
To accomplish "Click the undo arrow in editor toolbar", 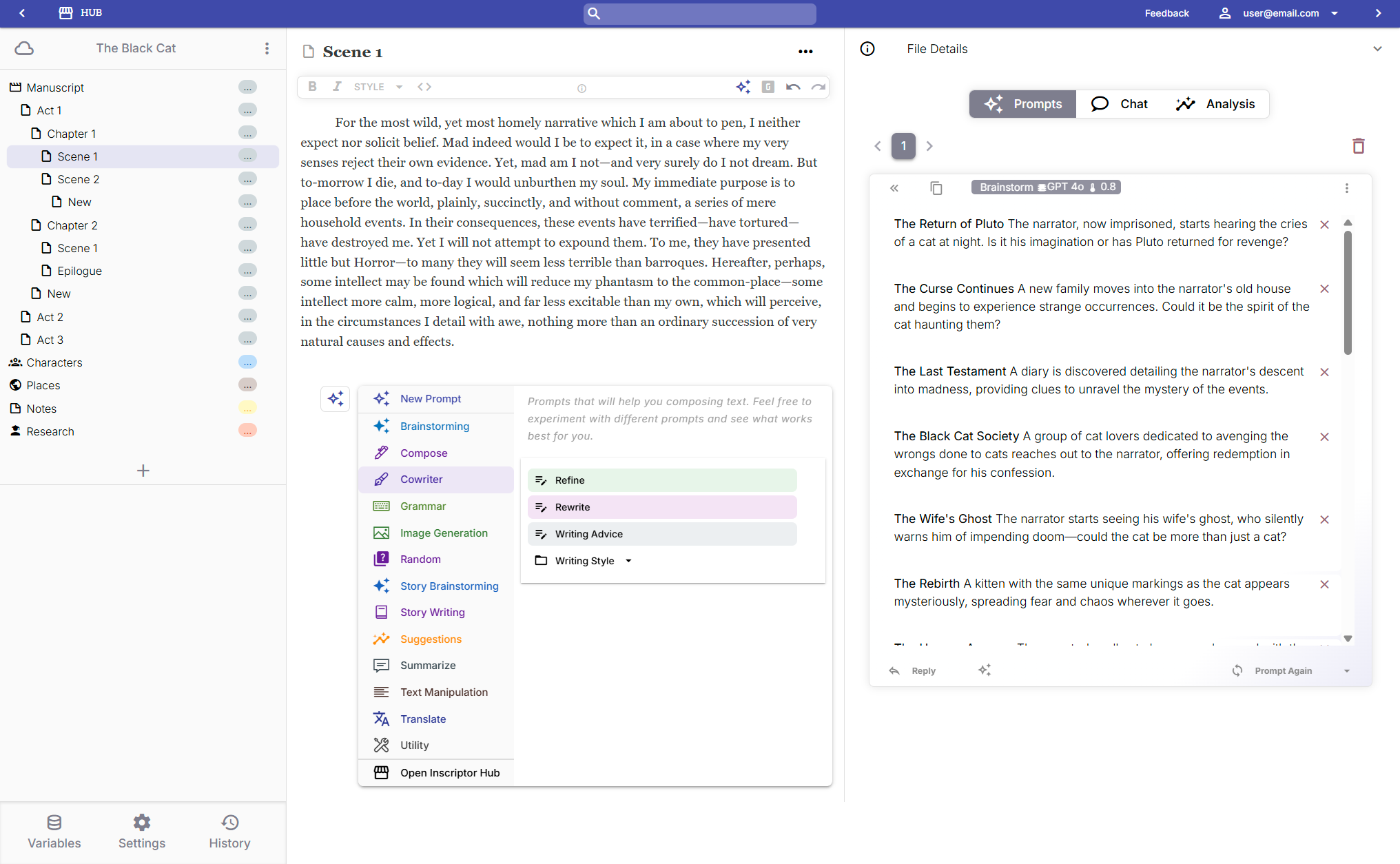I will click(793, 87).
